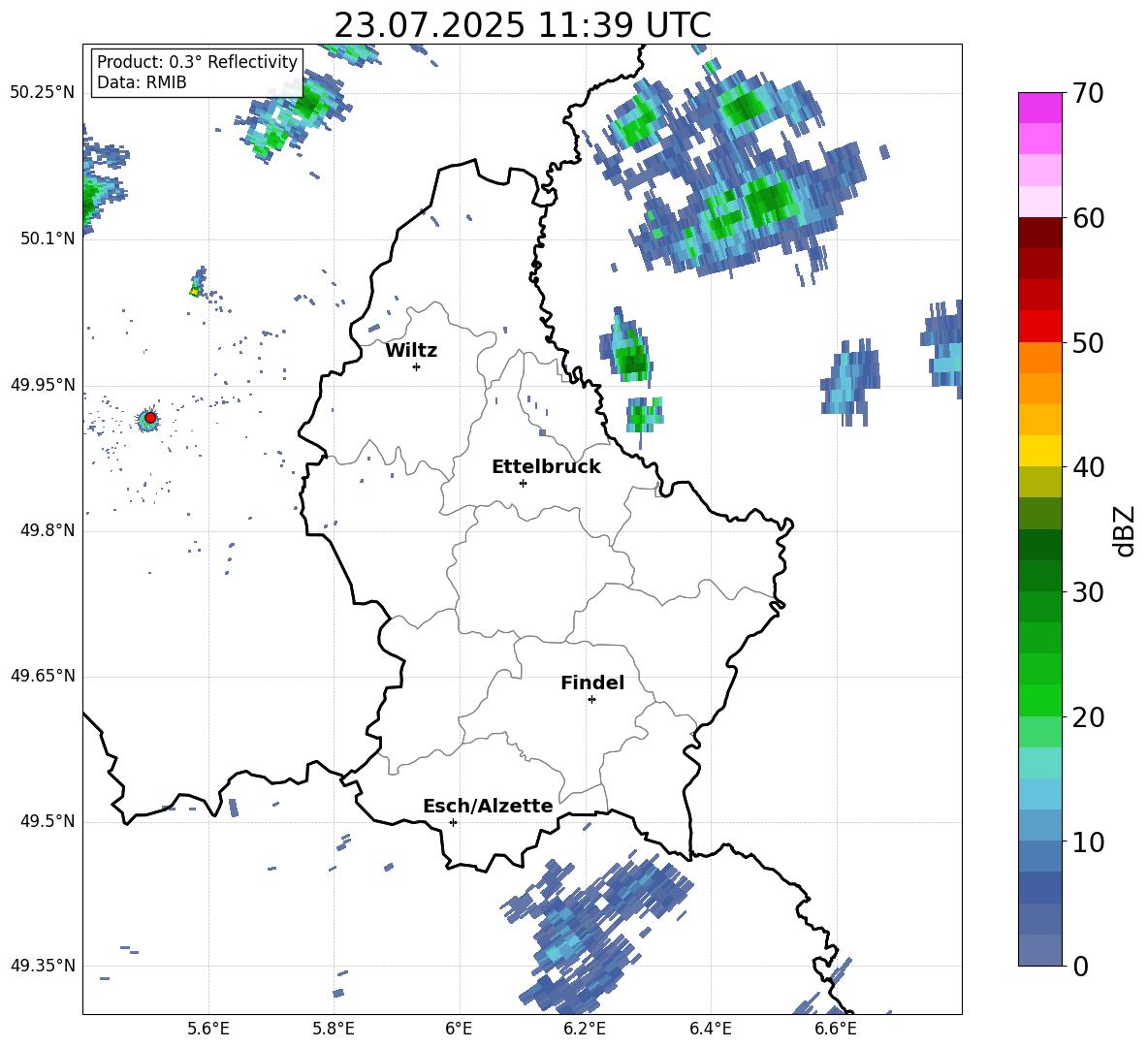Click the bright green colorbar segment above 20
The image size is (1148, 1048).
[x=1039, y=700]
